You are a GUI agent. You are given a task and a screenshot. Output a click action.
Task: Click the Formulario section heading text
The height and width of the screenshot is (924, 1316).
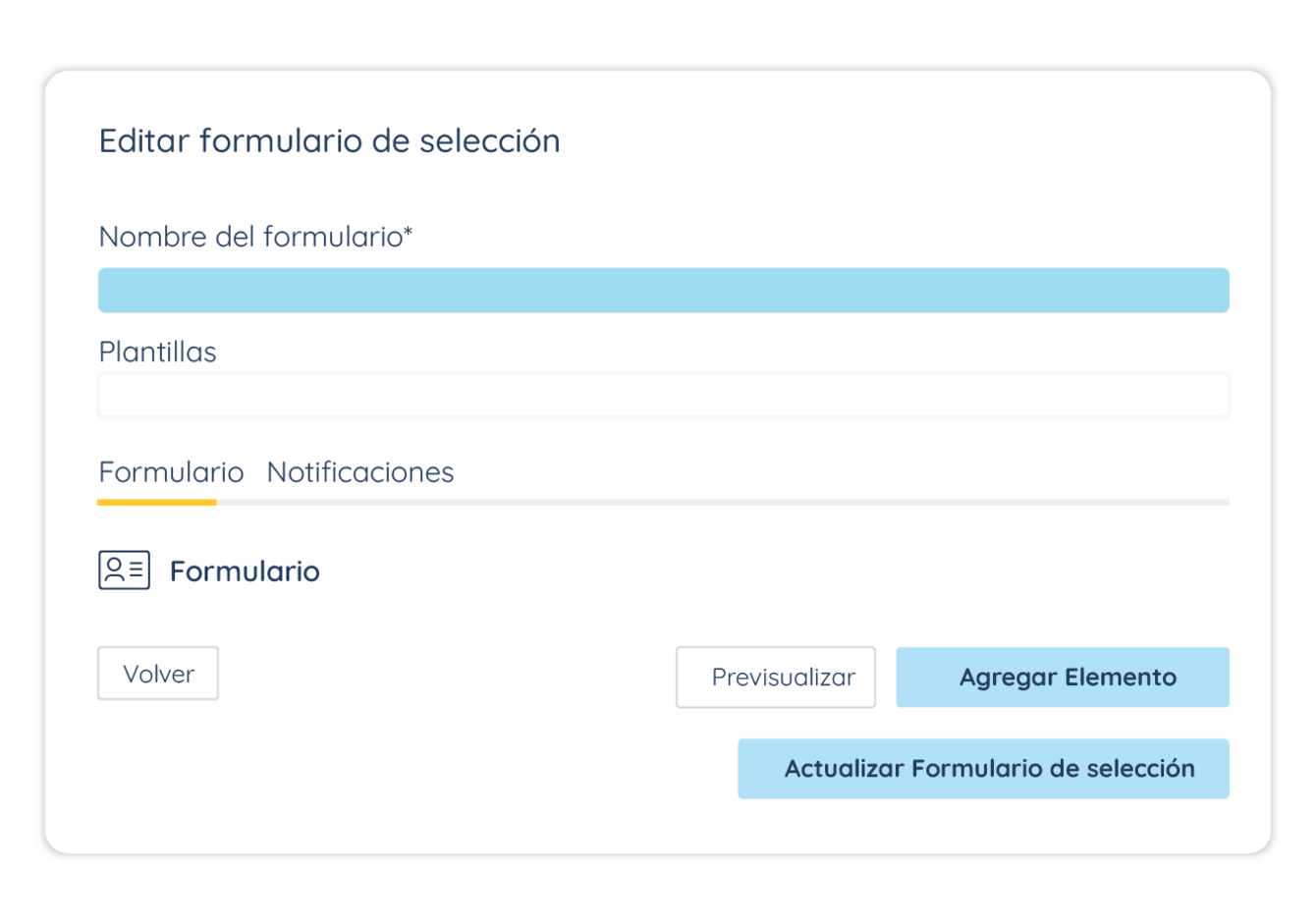coord(245,571)
